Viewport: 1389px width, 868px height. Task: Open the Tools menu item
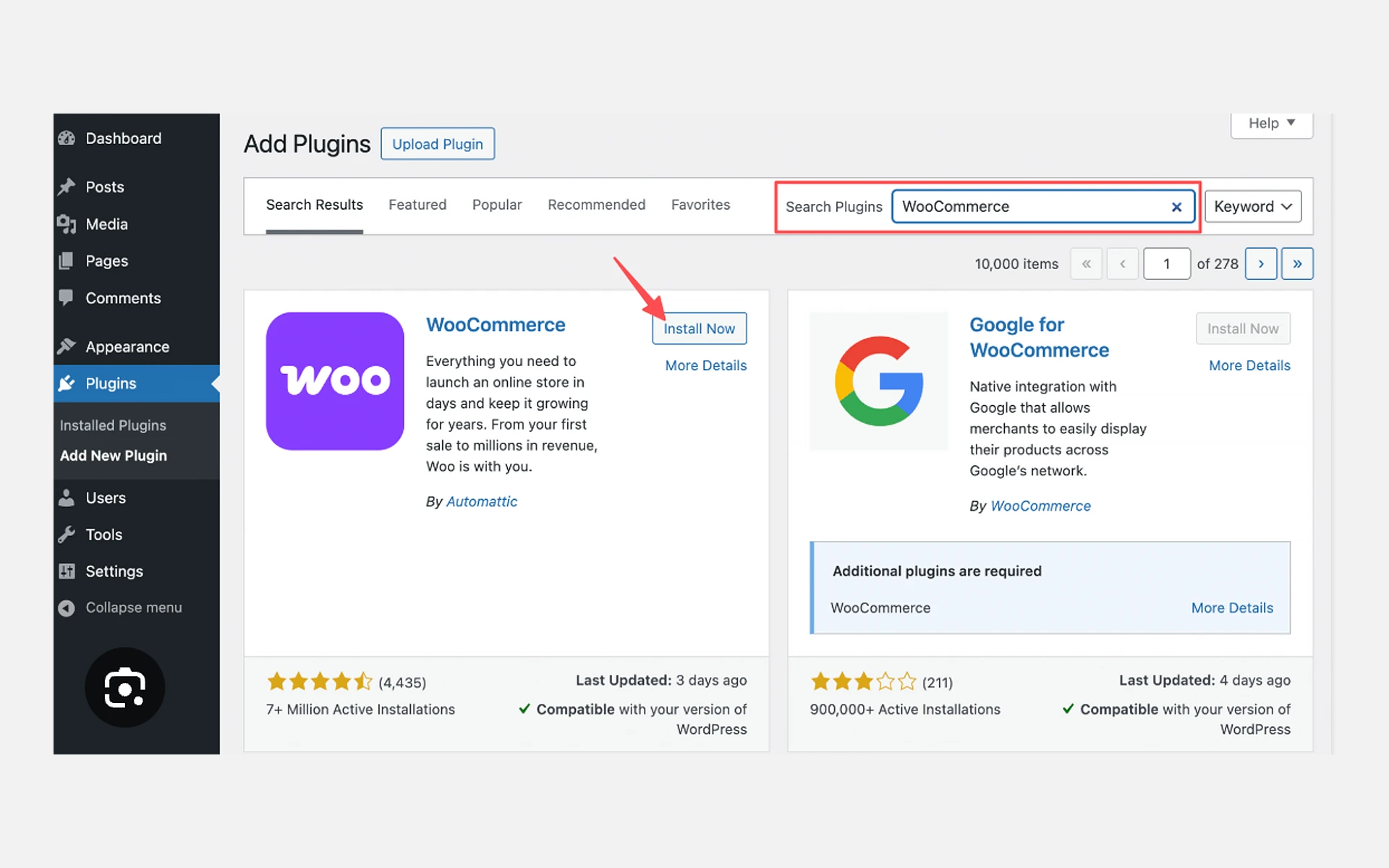(x=137, y=535)
